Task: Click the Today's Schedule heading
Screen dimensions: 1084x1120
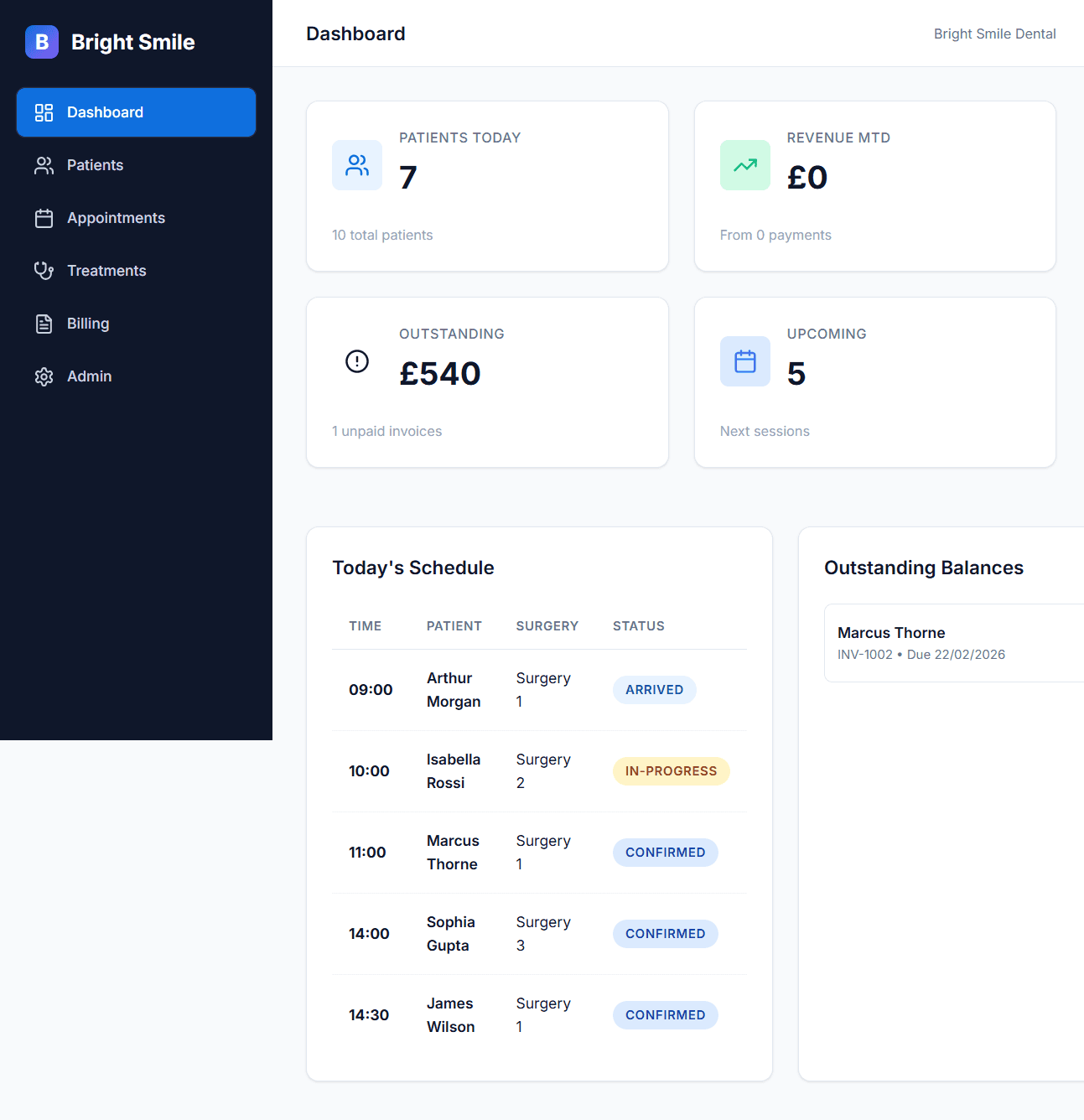Action: point(413,568)
